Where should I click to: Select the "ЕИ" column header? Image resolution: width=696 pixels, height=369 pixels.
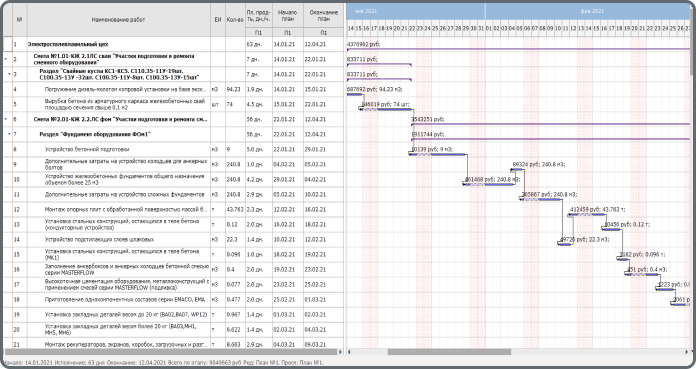tap(218, 20)
